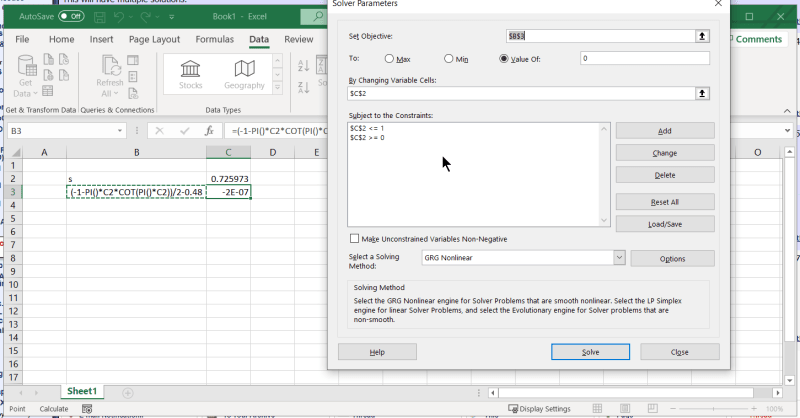Expand the Data Types gallery More arrow

click(x=278, y=88)
